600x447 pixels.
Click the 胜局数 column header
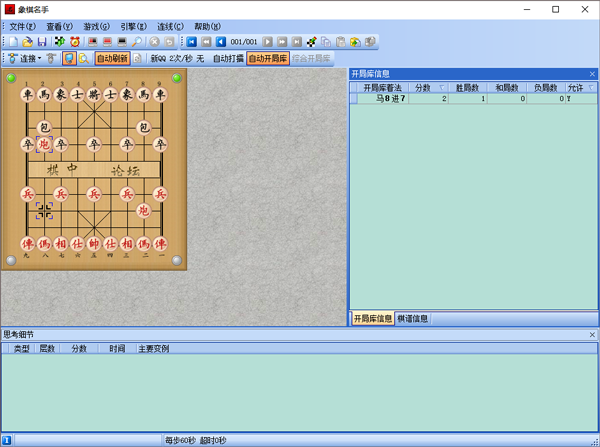[467, 88]
